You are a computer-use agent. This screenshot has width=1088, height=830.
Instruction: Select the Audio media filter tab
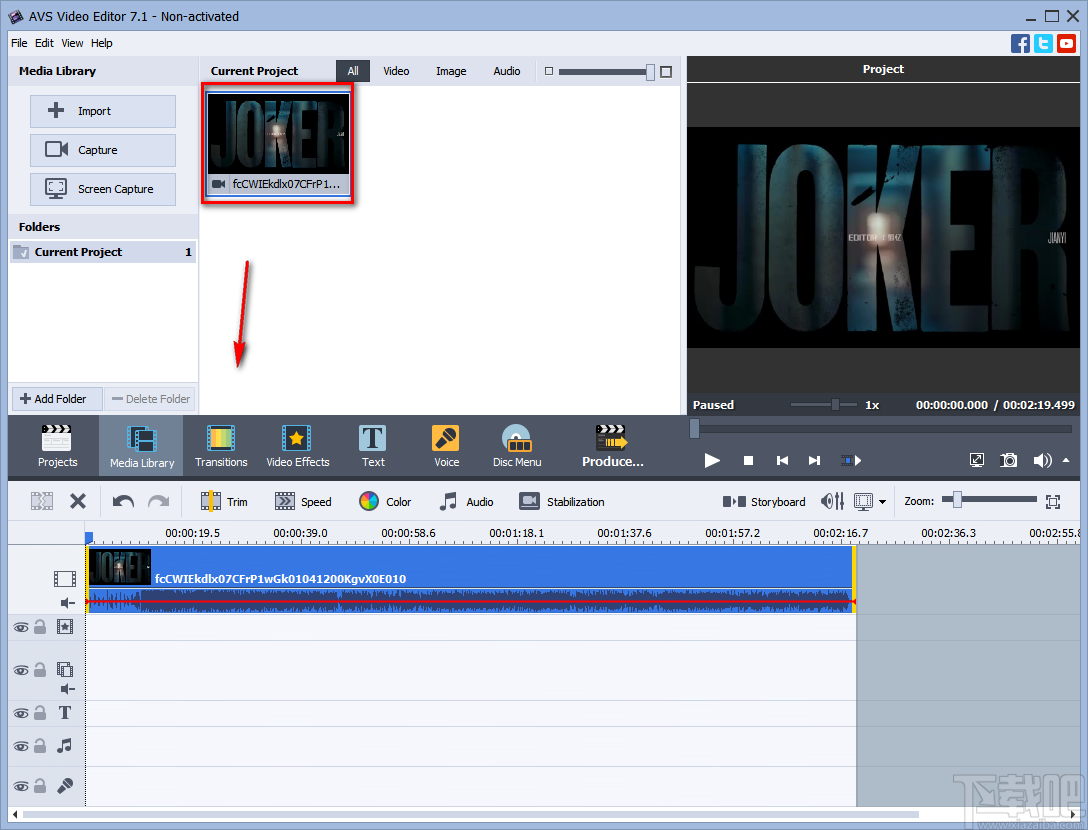(507, 71)
